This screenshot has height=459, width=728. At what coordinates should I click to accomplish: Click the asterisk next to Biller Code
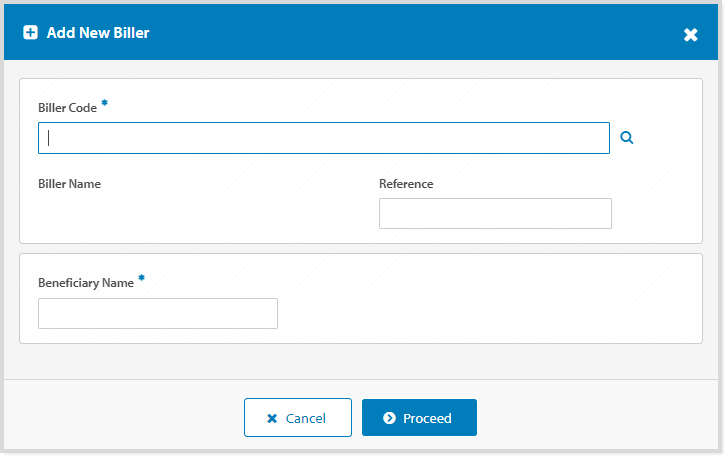[104, 104]
